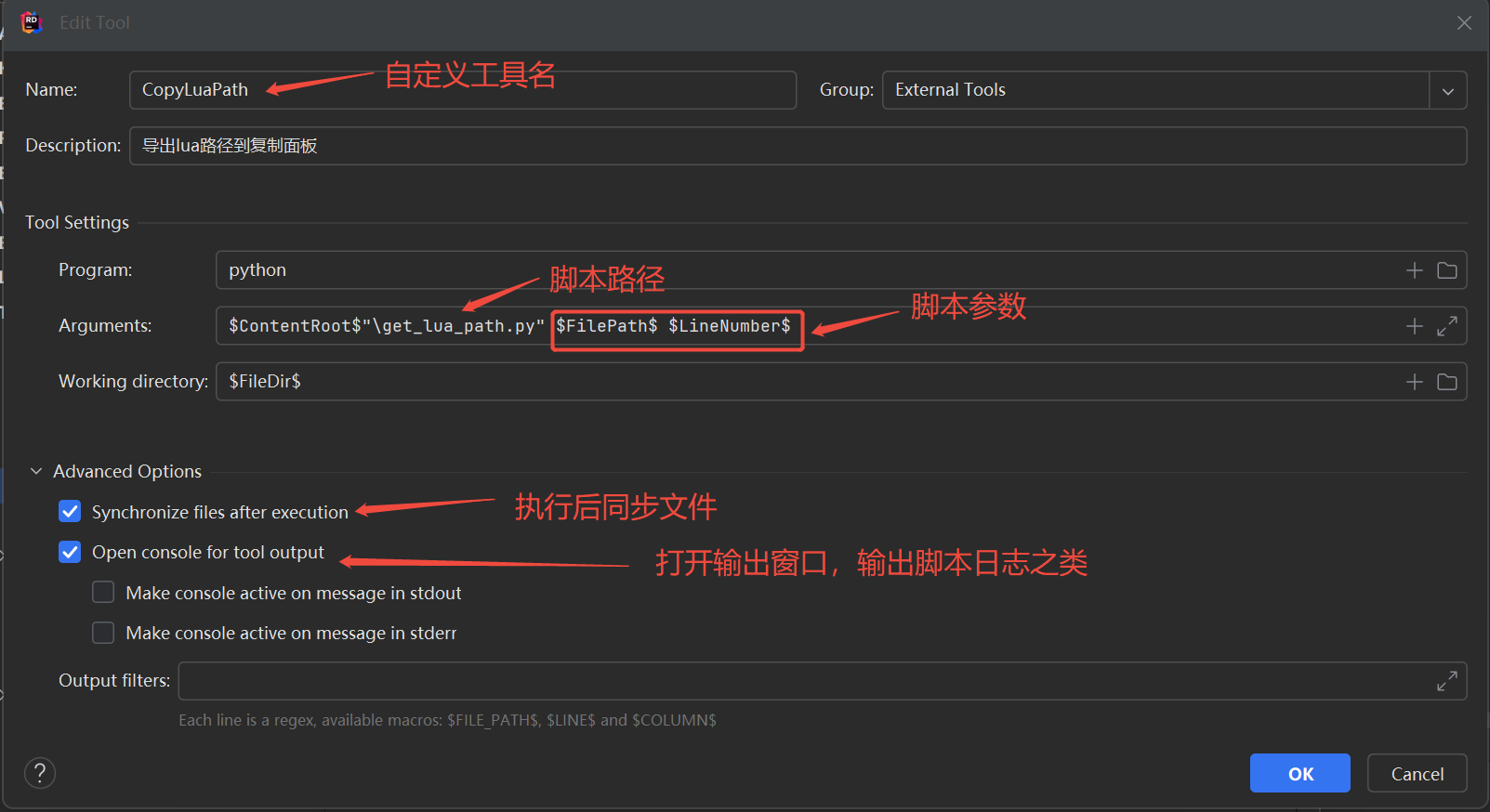Screen dimensions: 1490x812
Task: Select the External Tools group combo box
Action: point(1174,90)
